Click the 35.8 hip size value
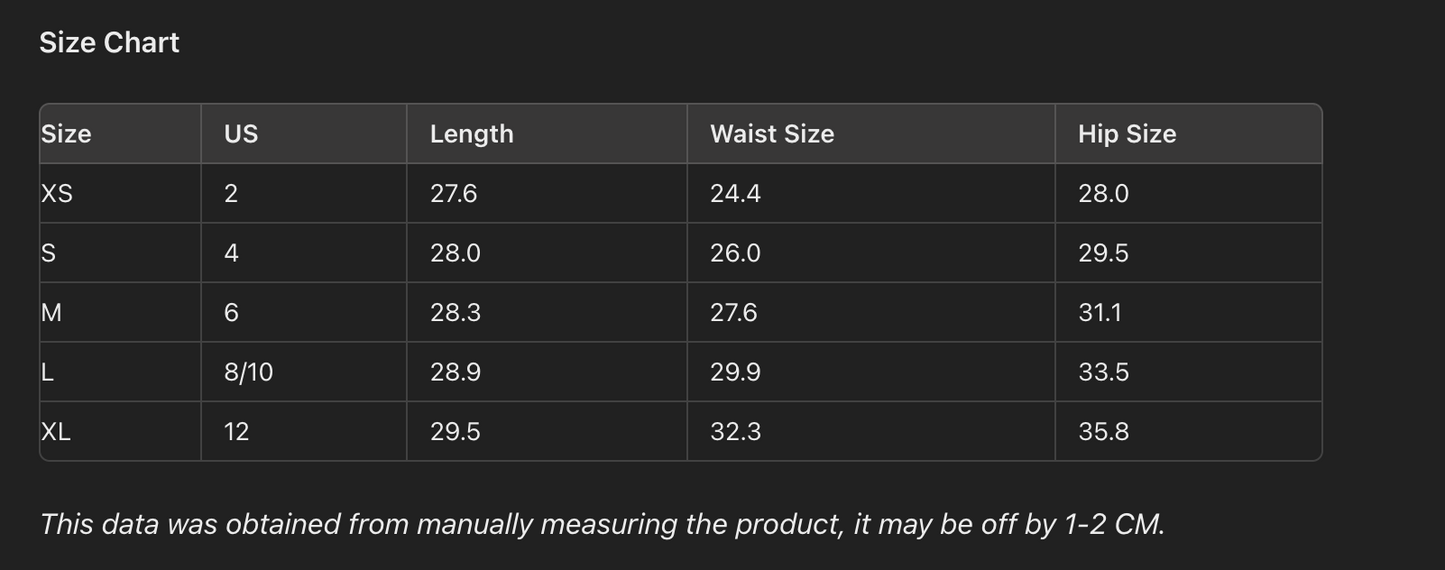Image resolution: width=1445 pixels, height=570 pixels. coord(1103,431)
